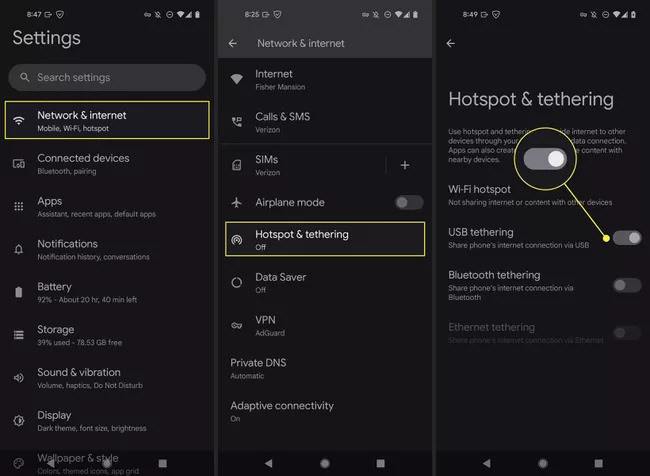
Task: Tap status bar time 8:47
Action: (x=34, y=15)
